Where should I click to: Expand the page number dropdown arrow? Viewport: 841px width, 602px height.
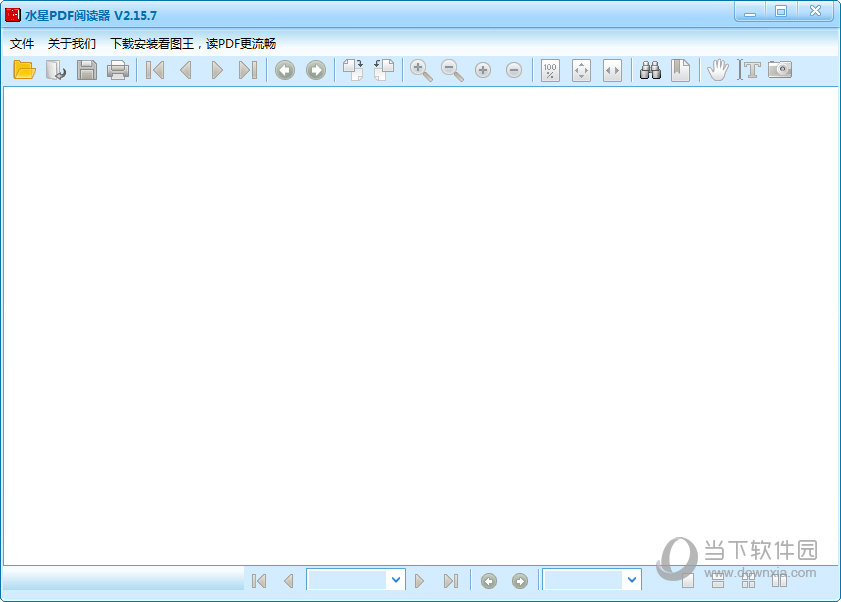click(x=396, y=580)
